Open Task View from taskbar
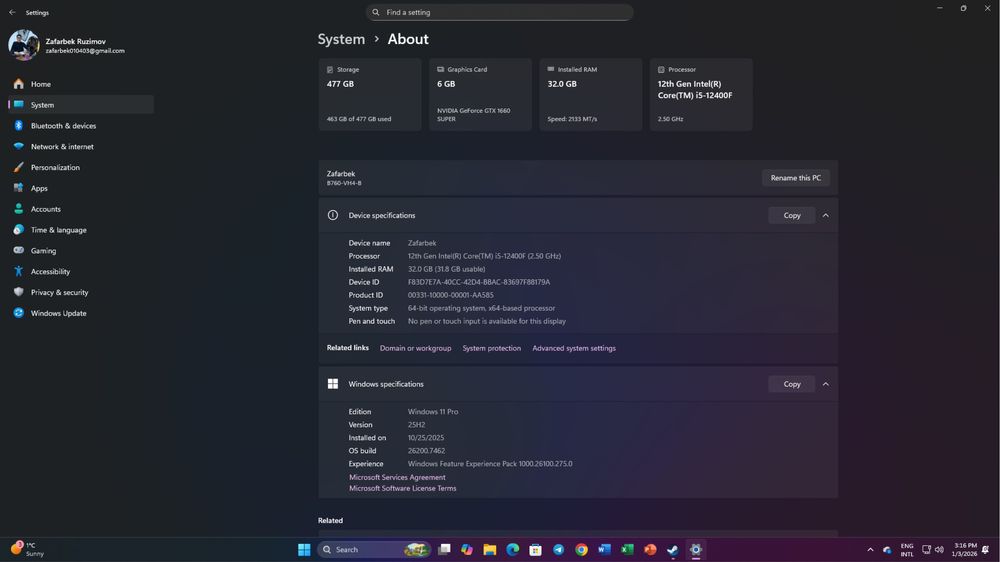Image resolution: width=1000 pixels, height=562 pixels. pos(445,549)
